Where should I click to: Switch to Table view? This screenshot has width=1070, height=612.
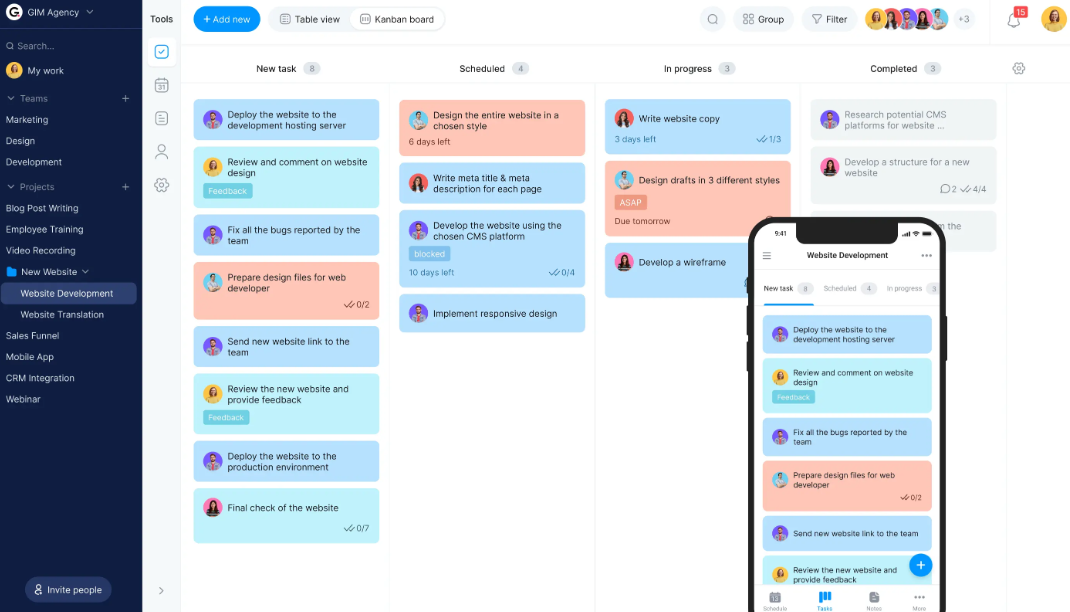(309, 19)
